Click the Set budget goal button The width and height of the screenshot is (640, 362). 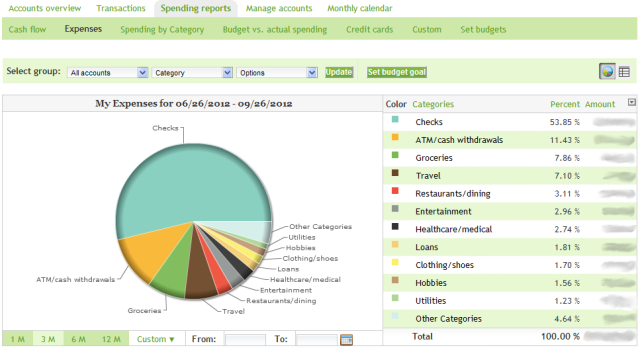coord(396,72)
